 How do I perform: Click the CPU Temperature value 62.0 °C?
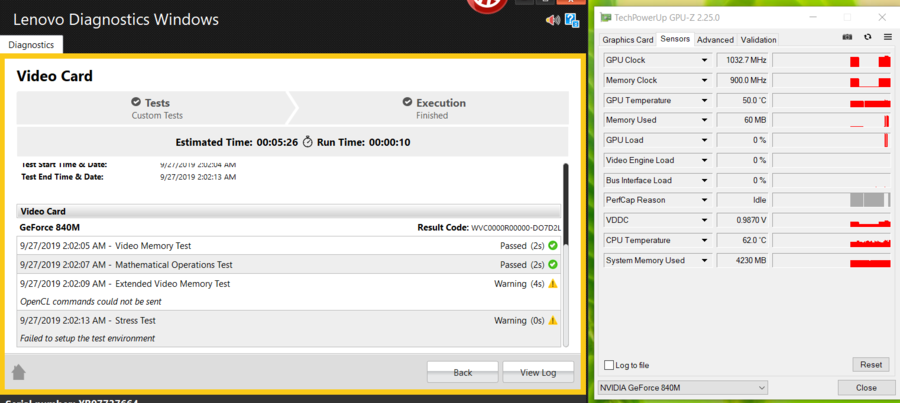743,240
